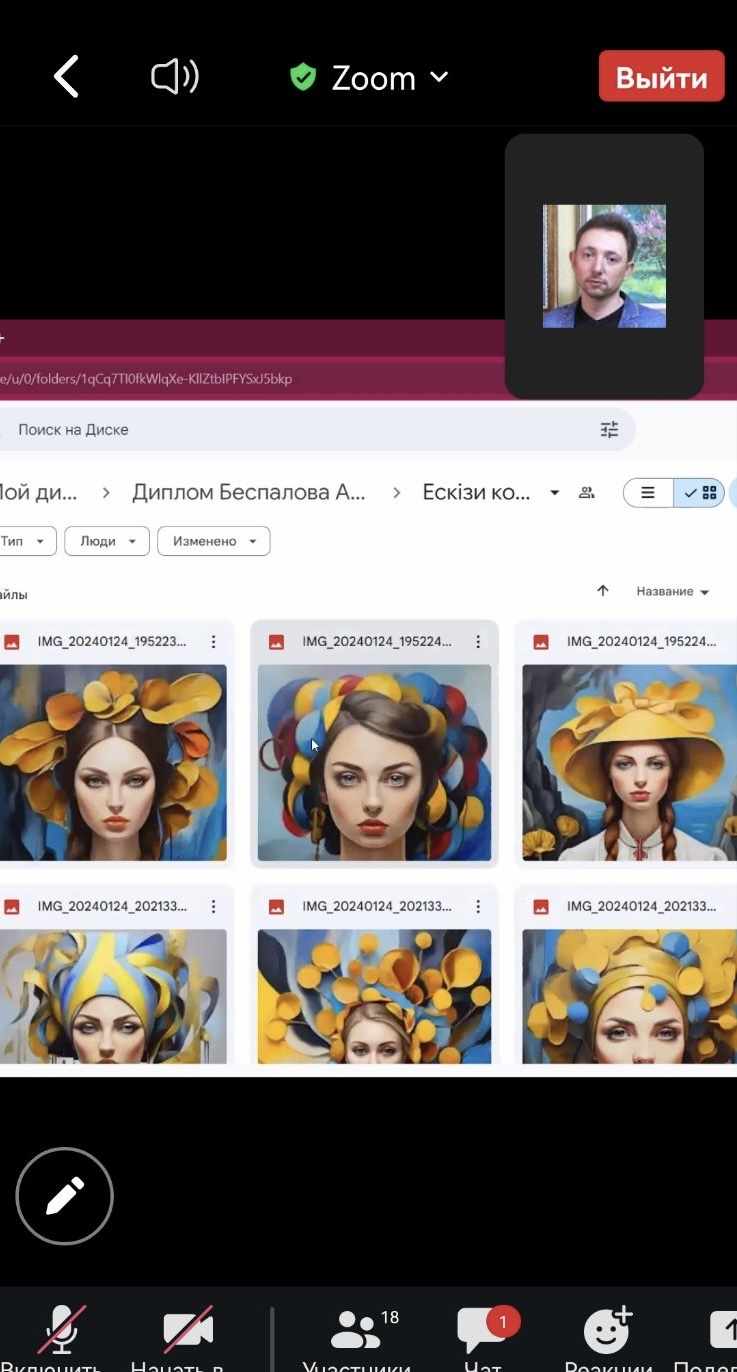Click the Поиск на Диске search field
Screen dimensions: 737x1372
(300, 430)
